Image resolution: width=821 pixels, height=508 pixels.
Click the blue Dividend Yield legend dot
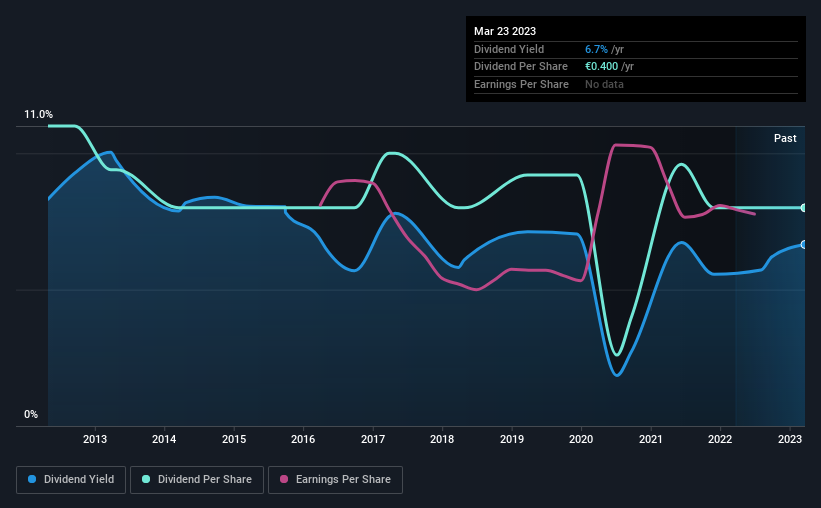(32, 479)
